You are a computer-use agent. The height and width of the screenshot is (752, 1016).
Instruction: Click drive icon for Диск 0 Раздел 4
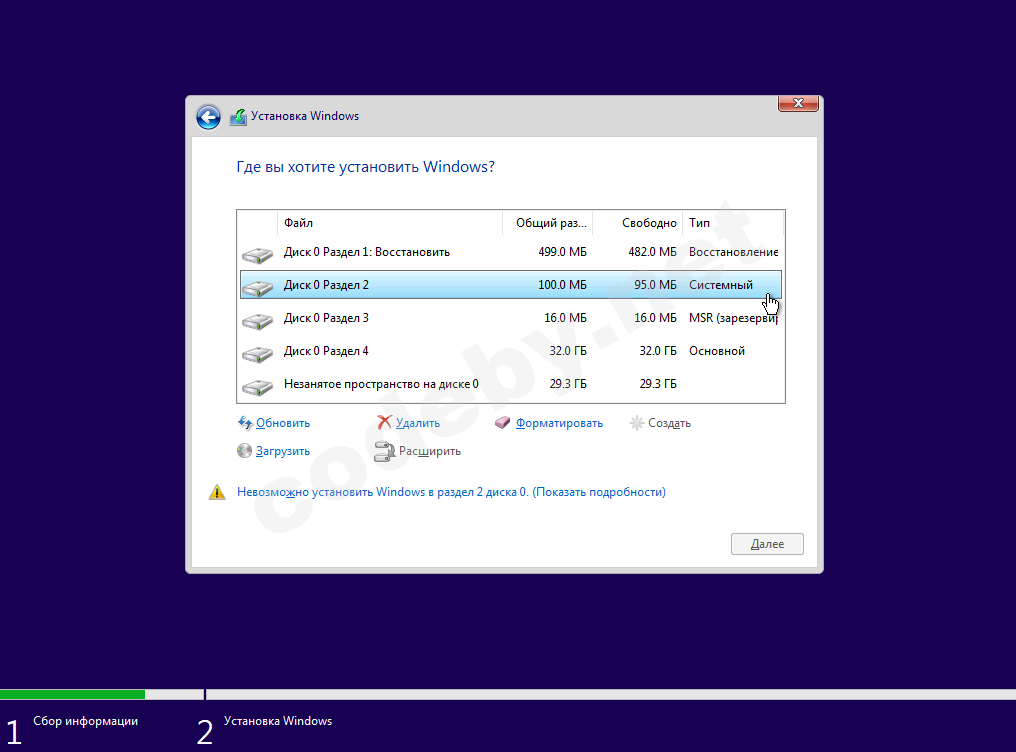257,354
